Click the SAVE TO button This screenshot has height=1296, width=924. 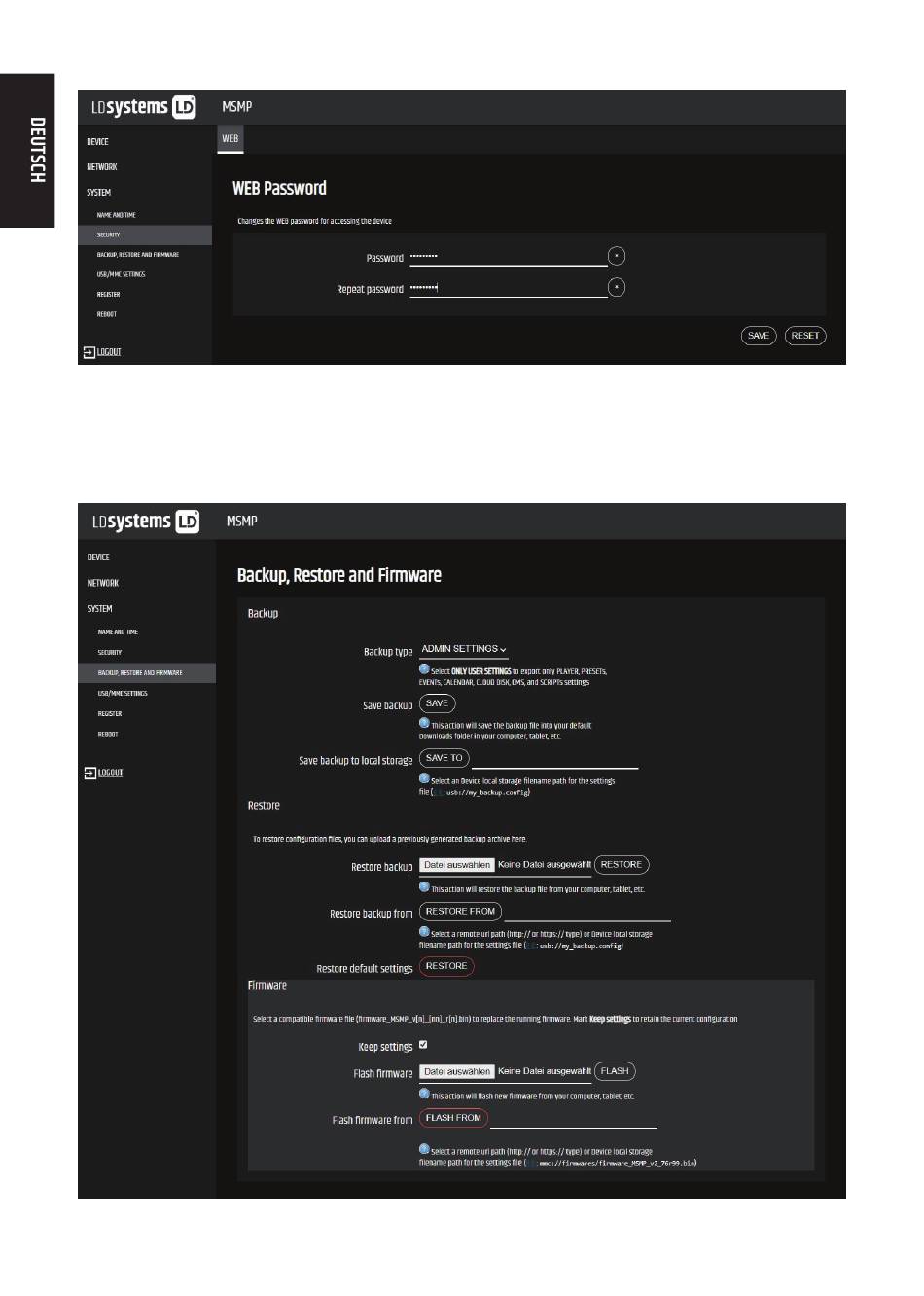click(x=444, y=758)
